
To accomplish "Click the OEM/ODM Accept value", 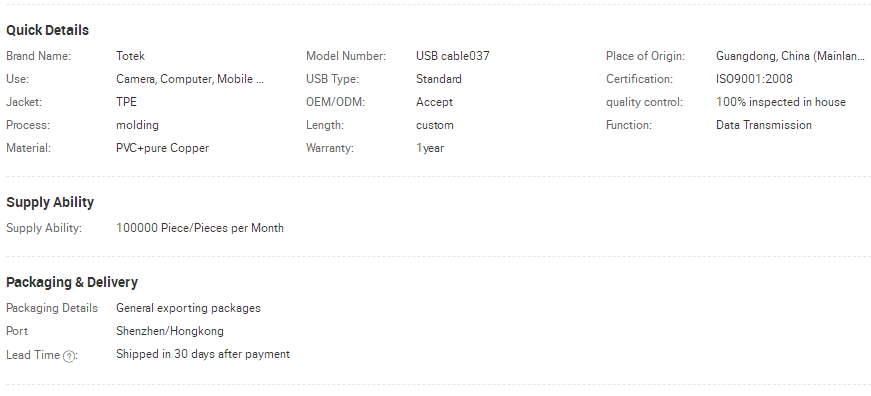I will click(434, 102).
